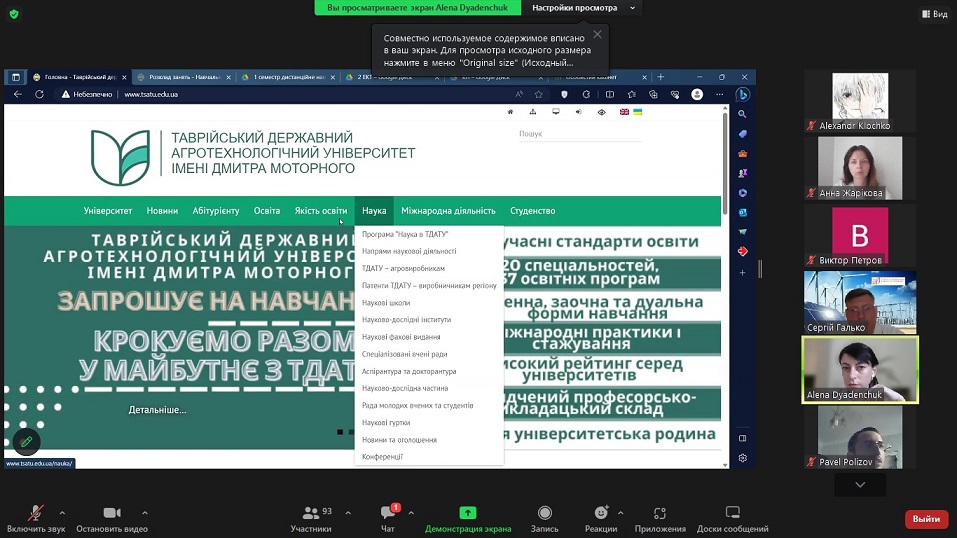The width and height of the screenshot is (957, 538).
Task: Select Сергій Галько video thumbnail
Action: (860, 302)
